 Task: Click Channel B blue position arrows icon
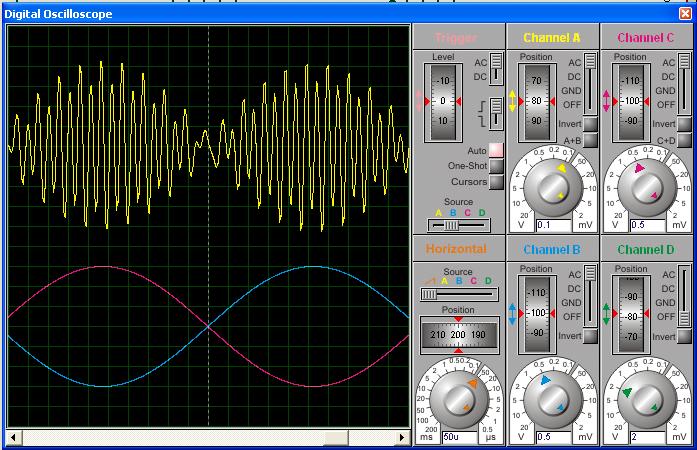(513, 313)
